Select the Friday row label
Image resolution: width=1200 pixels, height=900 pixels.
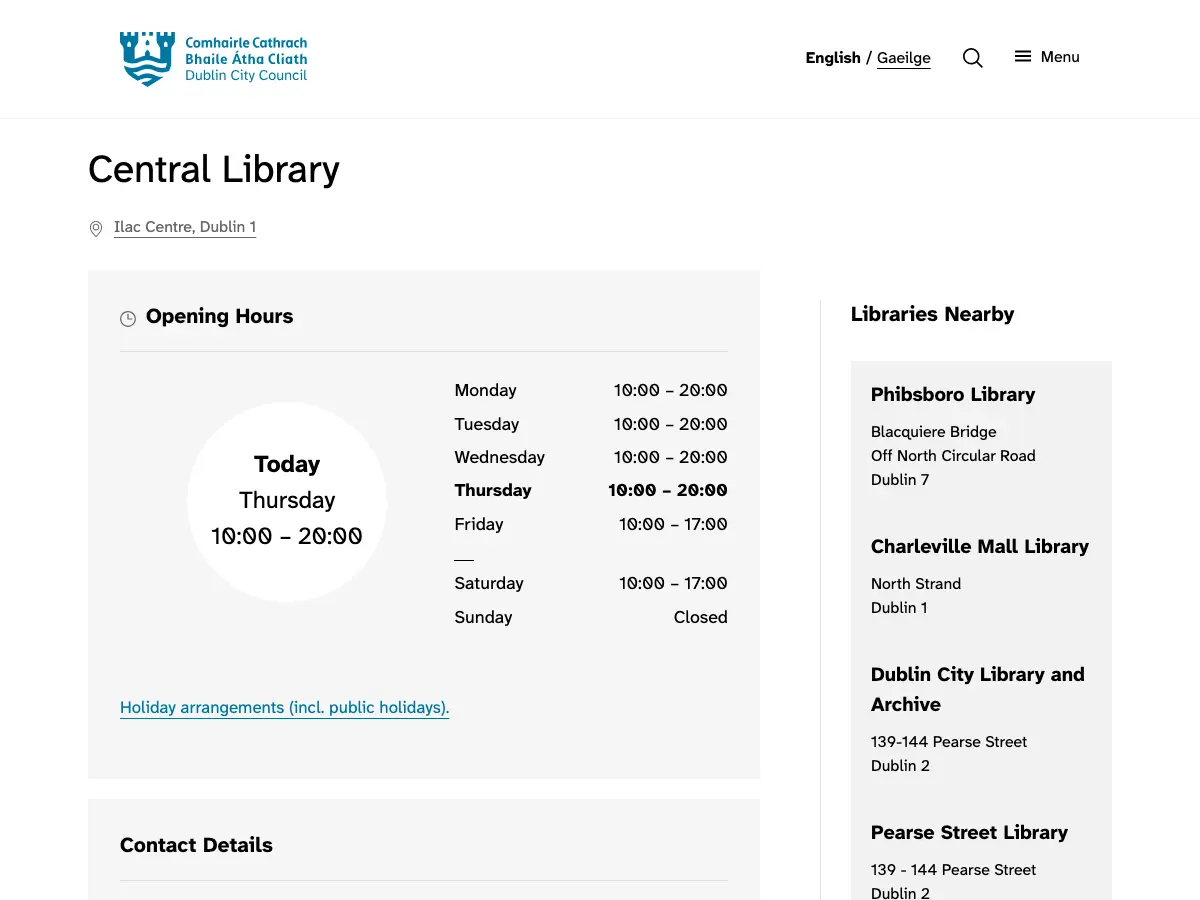tap(479, 524)
